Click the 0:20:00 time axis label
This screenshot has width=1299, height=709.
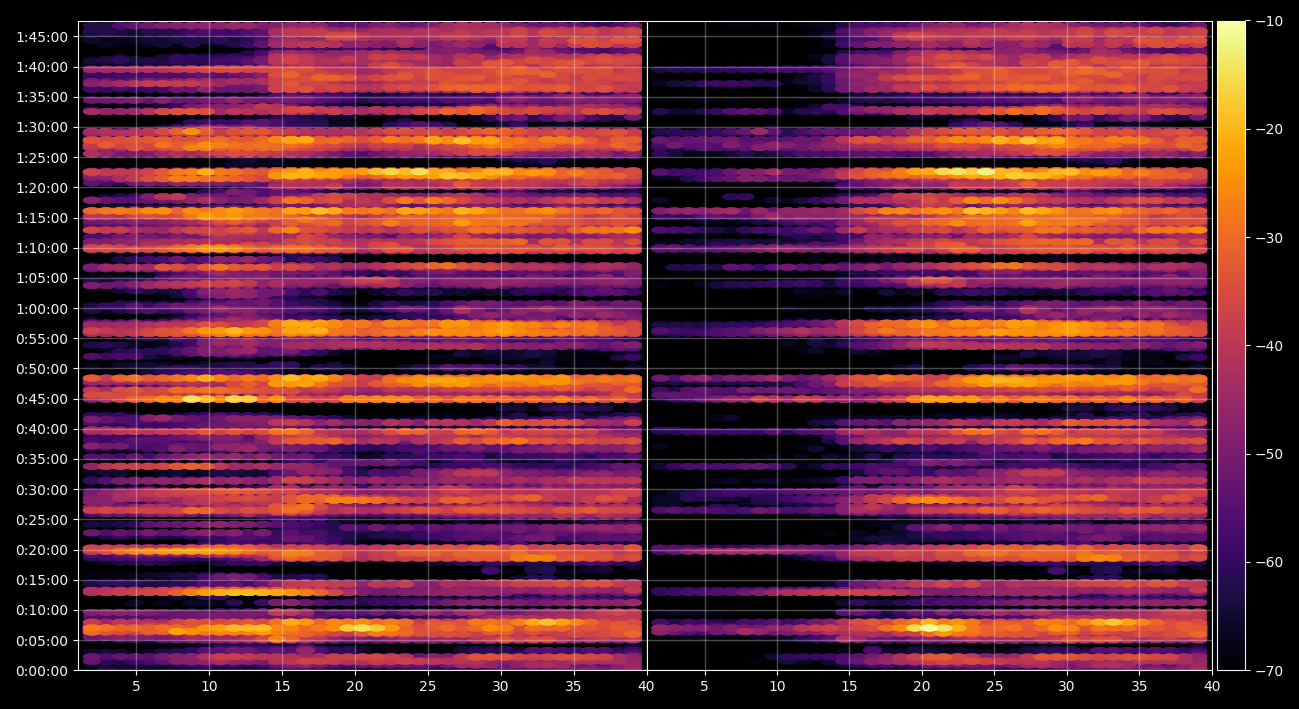pyautogui.click(x=42, y=550)
